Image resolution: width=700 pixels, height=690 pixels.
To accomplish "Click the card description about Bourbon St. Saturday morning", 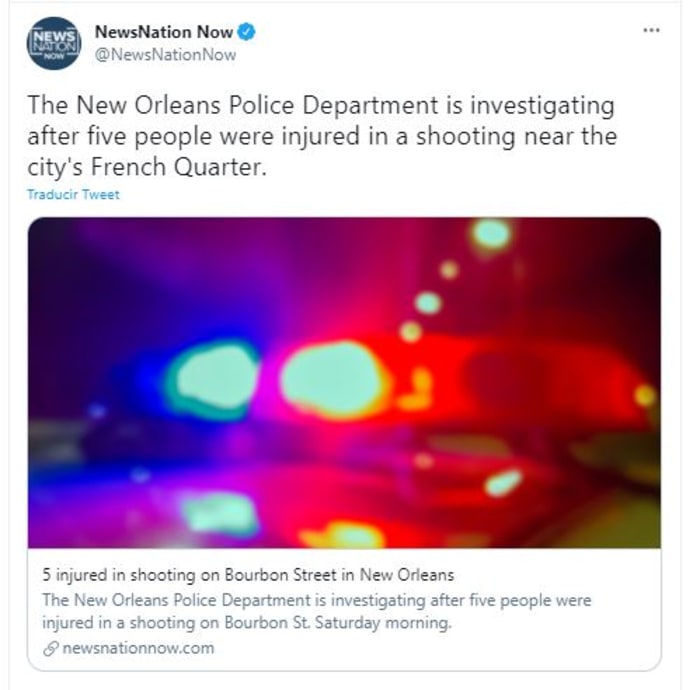I will point(317,611).
